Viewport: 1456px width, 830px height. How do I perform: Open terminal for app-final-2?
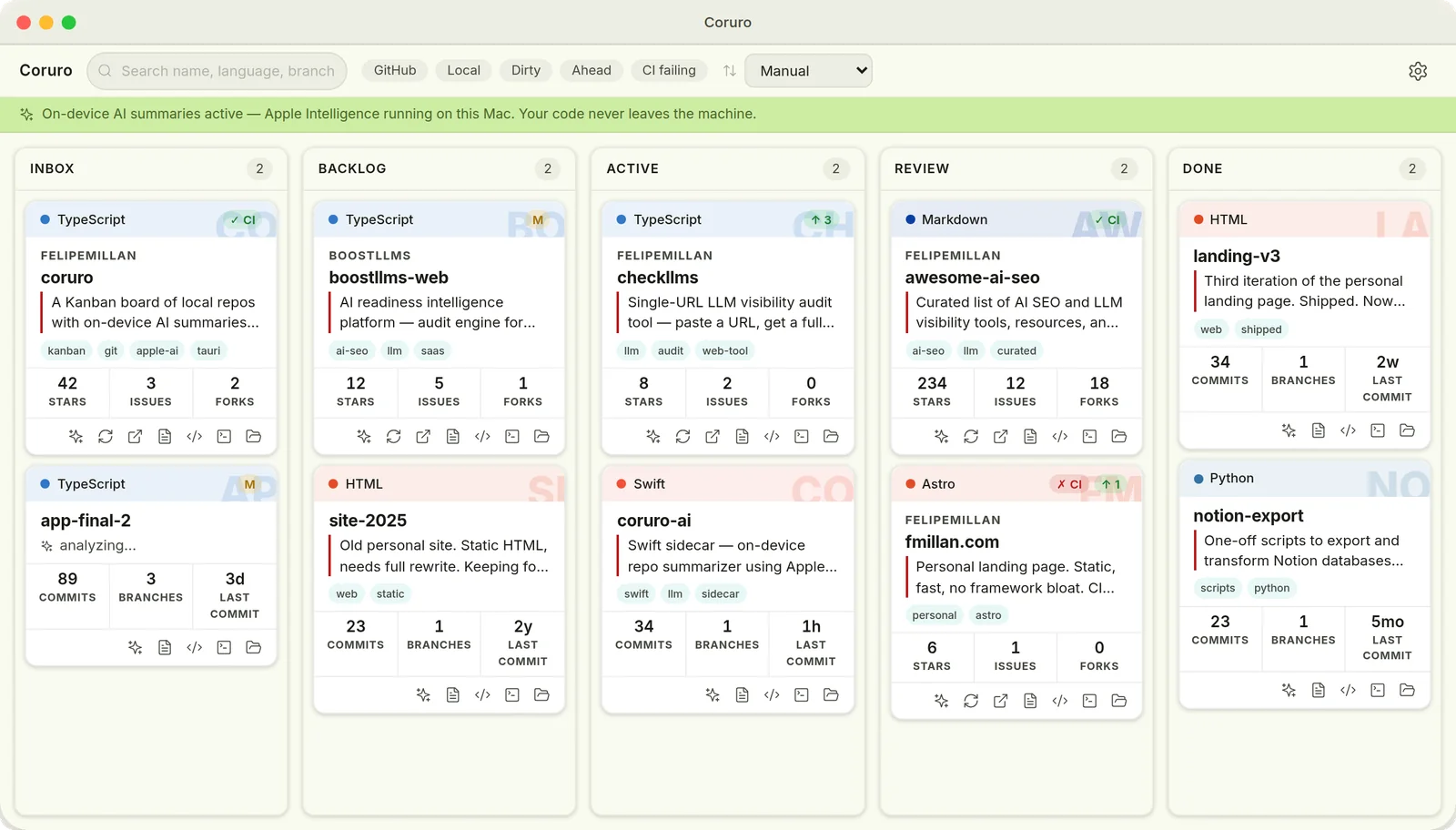click(x=224, y=648)
